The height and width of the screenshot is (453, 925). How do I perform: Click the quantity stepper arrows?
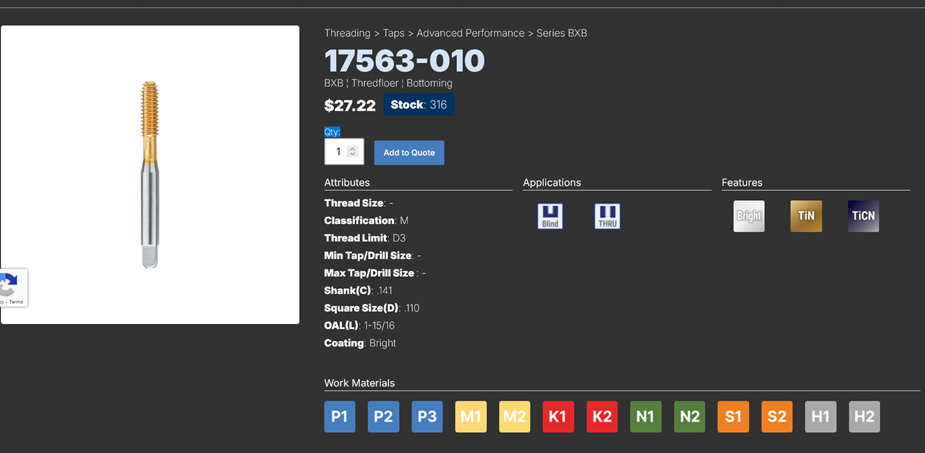pyautogui.click(x=352, y=152)
